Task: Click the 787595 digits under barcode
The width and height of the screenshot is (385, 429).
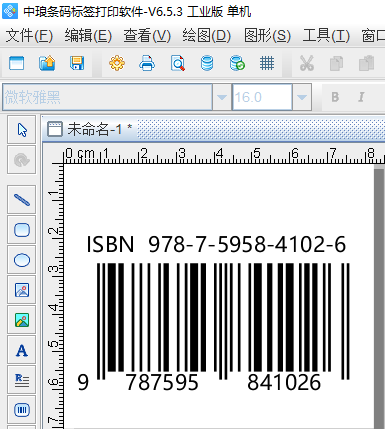Action: [162, 382]
